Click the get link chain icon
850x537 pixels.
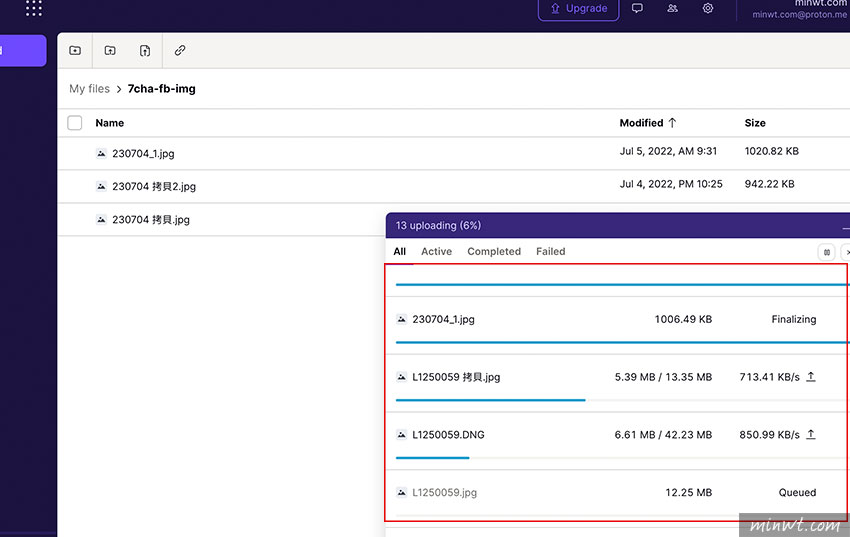[x=180, y=50]
